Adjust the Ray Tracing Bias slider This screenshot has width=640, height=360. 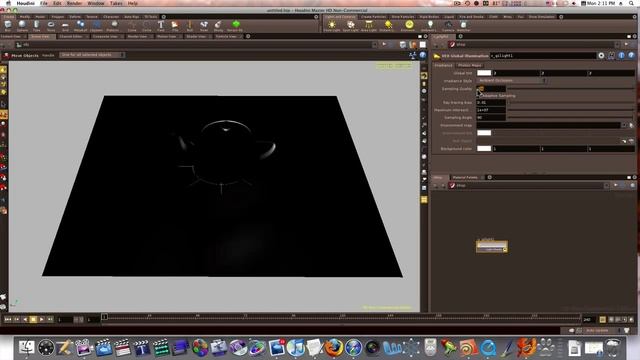[x=571, y=102]
